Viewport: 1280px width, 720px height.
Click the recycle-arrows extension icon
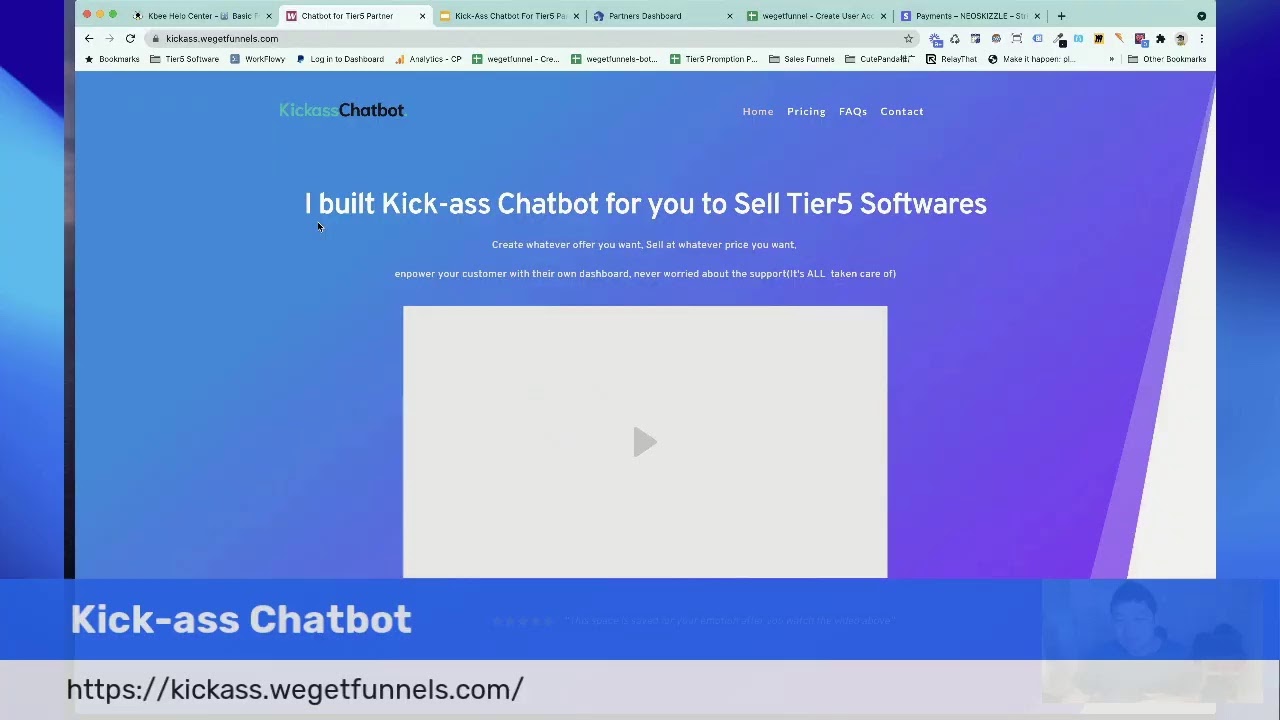[955, 38]
